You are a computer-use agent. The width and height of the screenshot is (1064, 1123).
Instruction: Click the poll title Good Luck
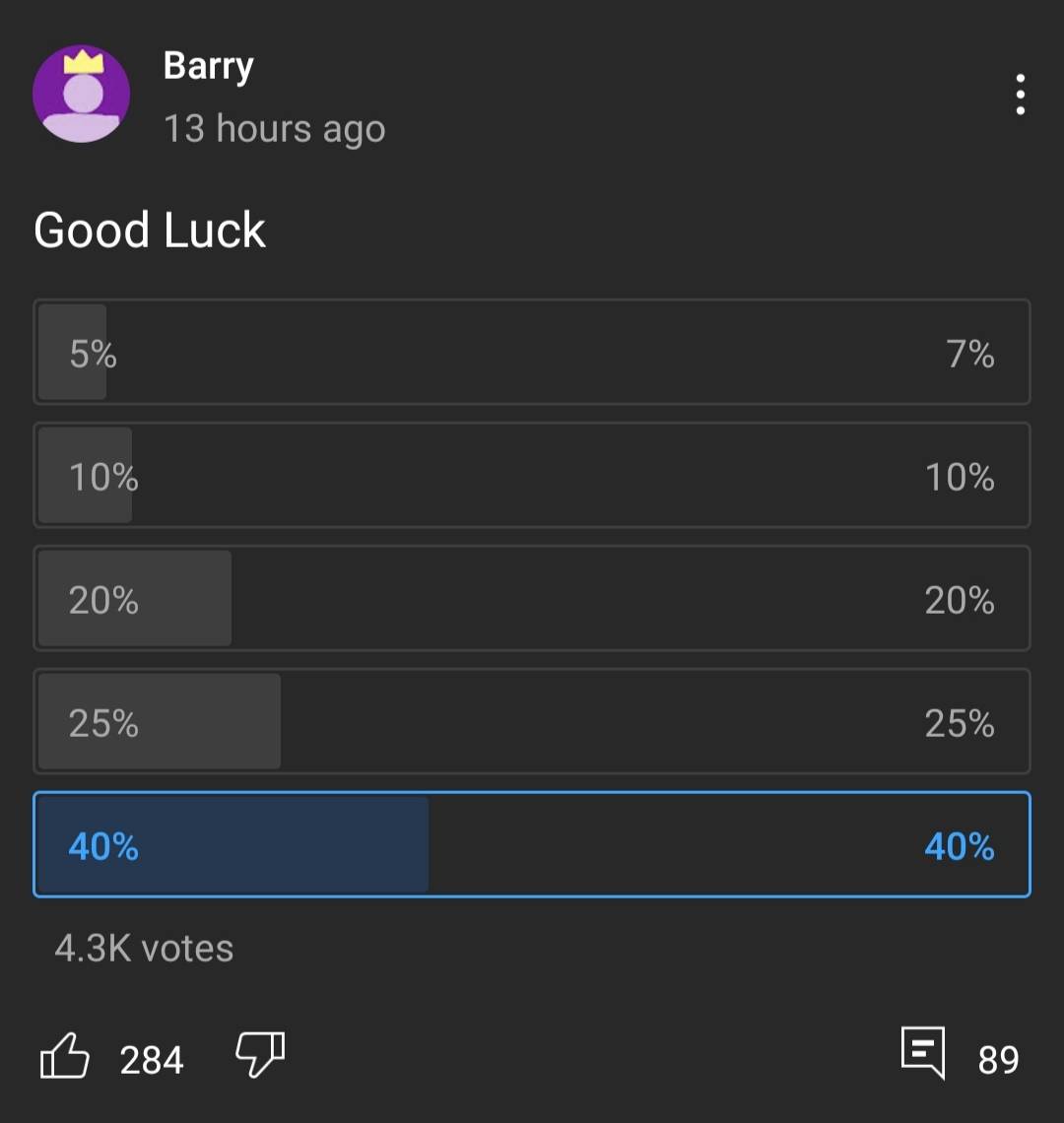coord(149,229)
